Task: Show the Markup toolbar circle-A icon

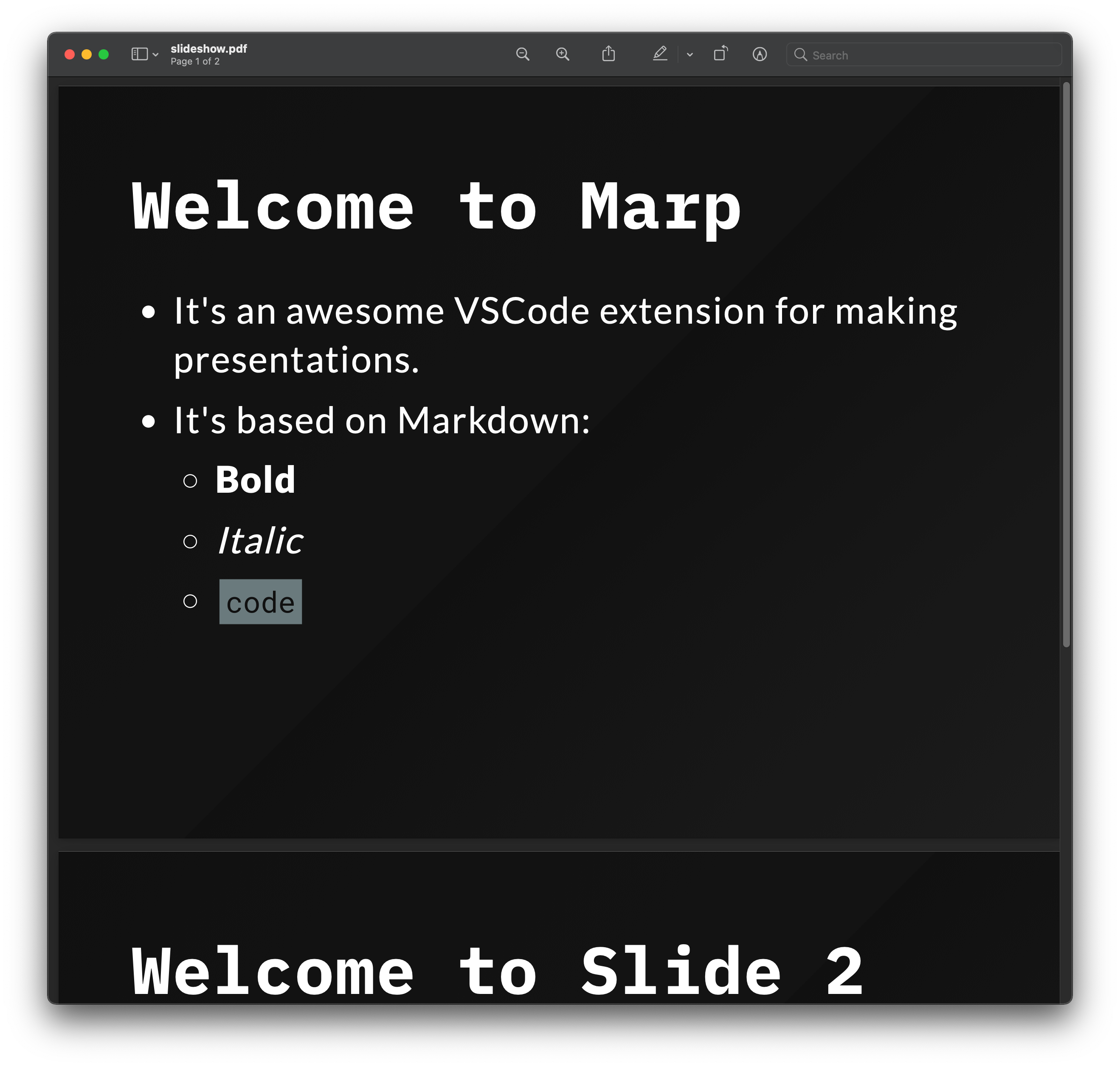Action: [x=760, y=54]
